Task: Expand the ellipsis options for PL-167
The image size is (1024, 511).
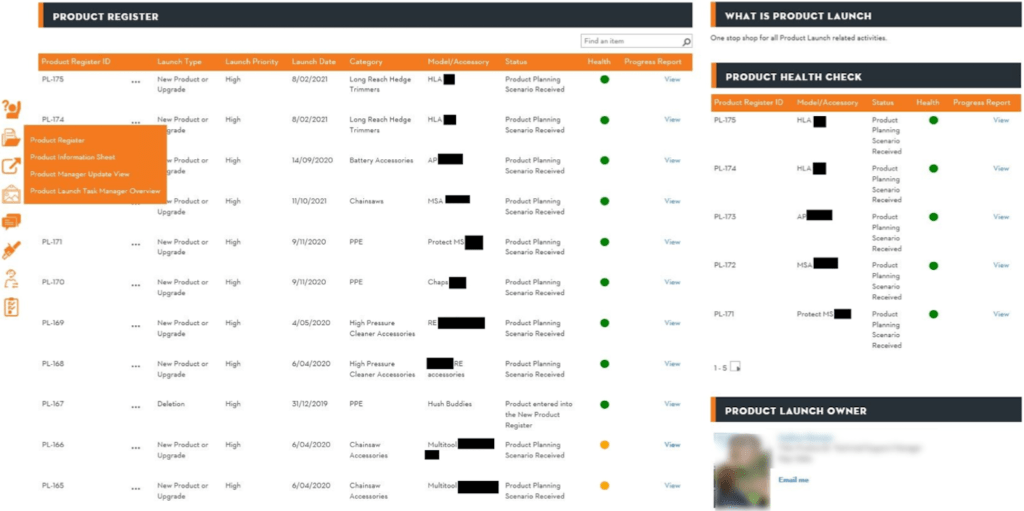Action: [135, 405]
